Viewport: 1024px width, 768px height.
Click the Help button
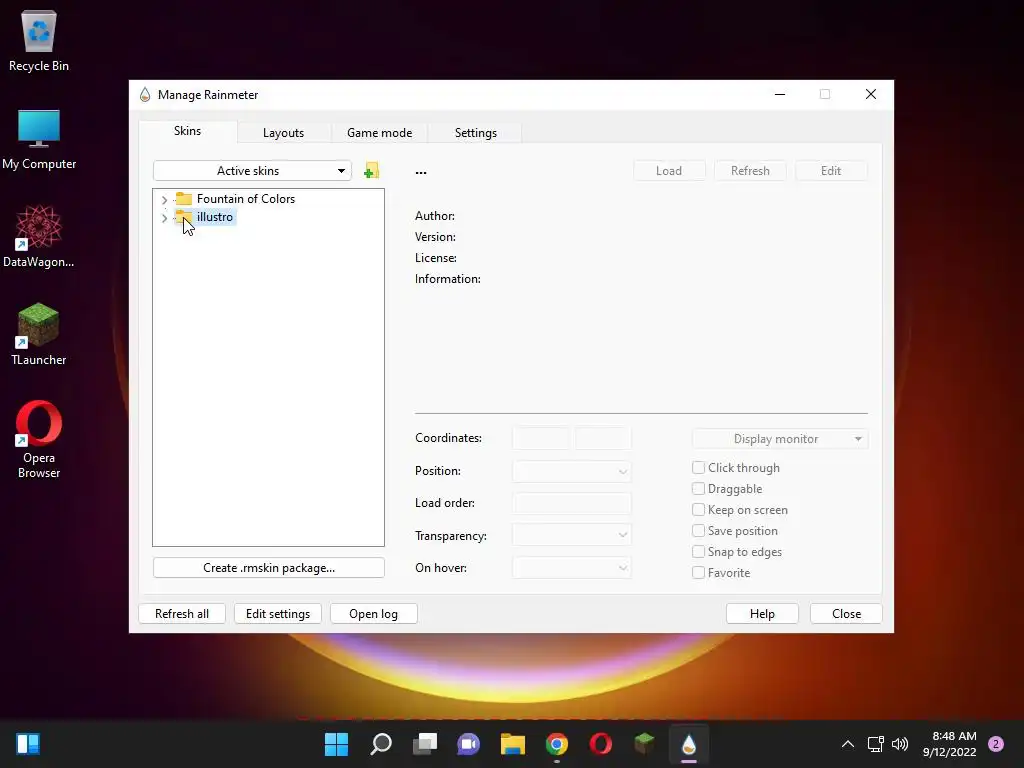[x=761, y=613]
